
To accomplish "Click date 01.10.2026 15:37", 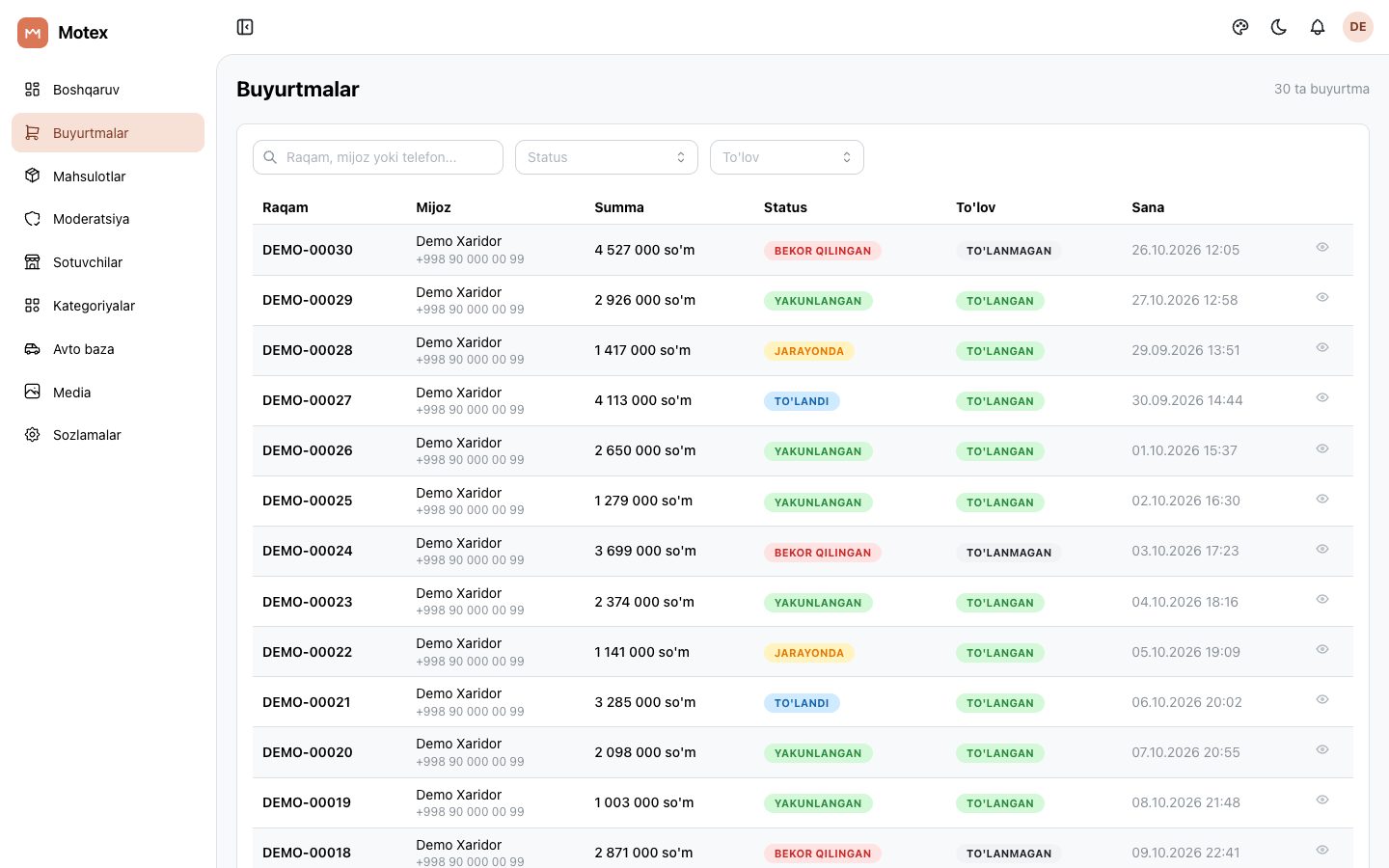I will click(x=1185, y=450).
